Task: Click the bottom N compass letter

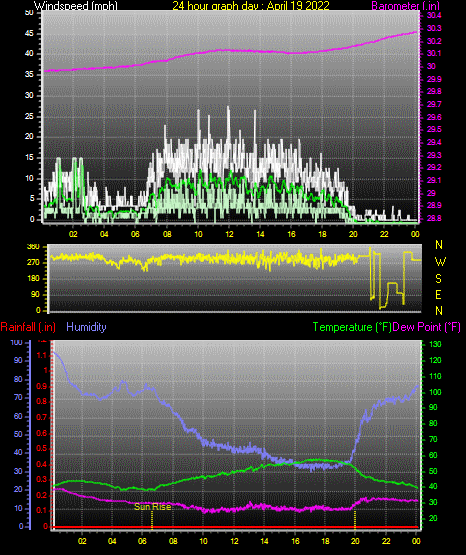Action: tap(439, 311)
